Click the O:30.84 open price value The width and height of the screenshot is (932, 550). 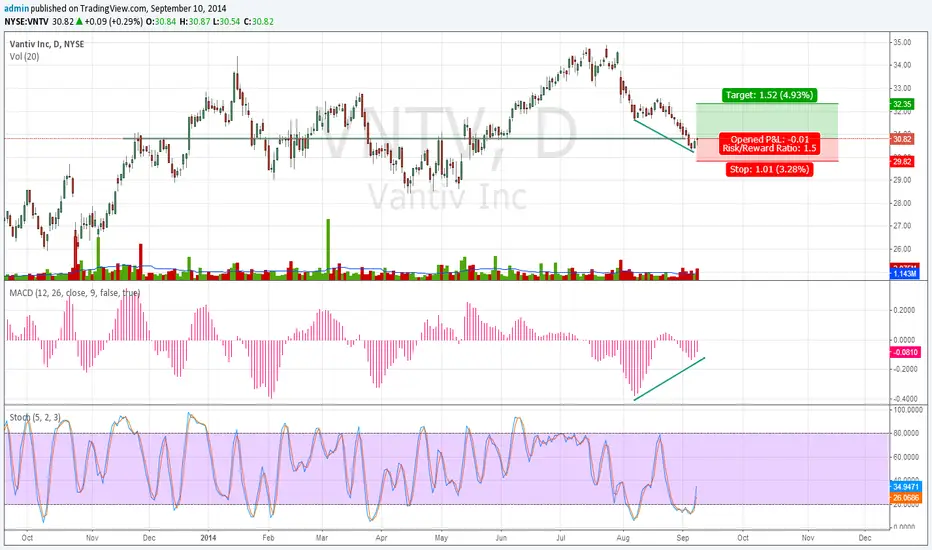(x=161, y=21)
